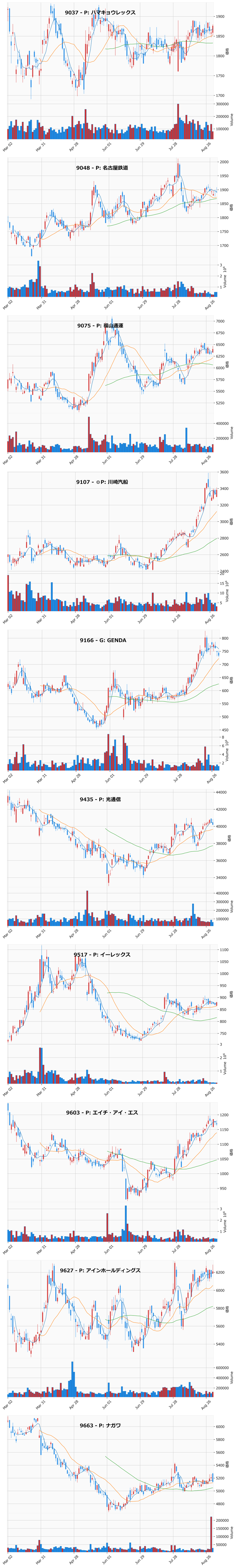236x1568 pixels.
Task: Select the 1200 price label on the 9603 chart
Action: [224, 1115]
